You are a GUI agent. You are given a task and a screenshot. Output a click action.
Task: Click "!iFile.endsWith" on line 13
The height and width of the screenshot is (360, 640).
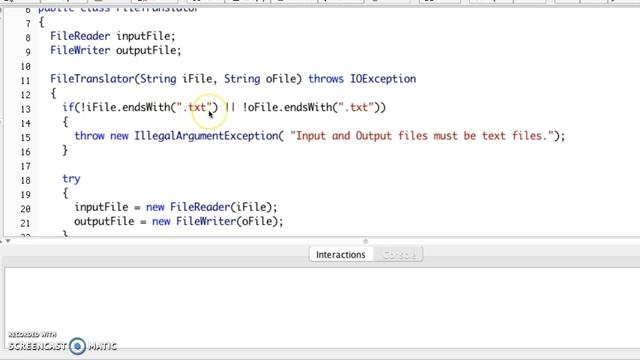pyautogui.click(x=125, y=107)
